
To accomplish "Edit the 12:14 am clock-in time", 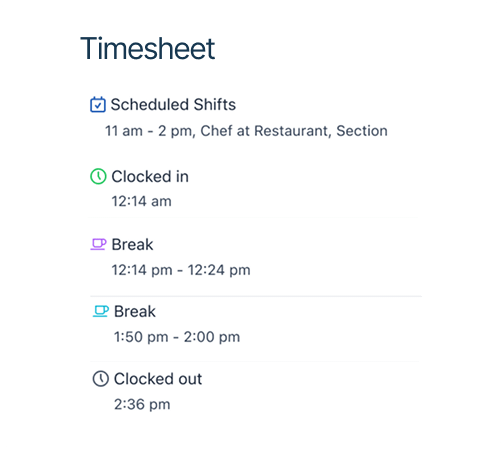I will tap(142, 201).
